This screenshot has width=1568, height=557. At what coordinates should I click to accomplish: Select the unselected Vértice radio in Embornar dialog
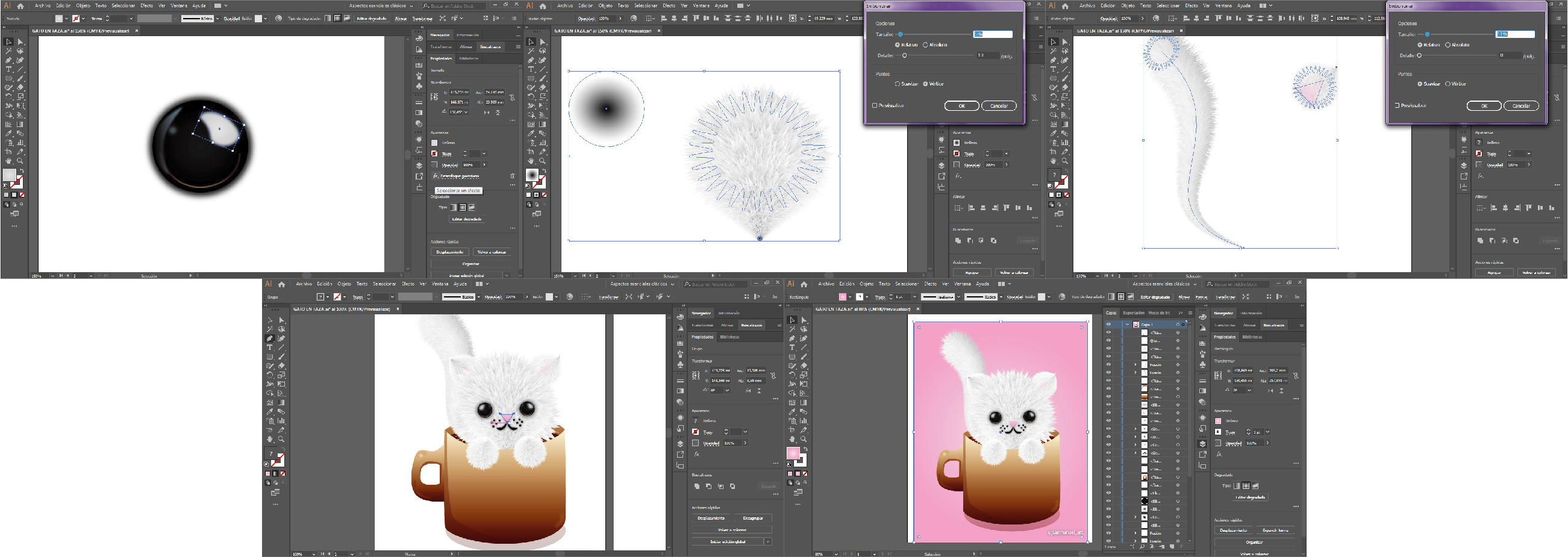coord(1448,84)
